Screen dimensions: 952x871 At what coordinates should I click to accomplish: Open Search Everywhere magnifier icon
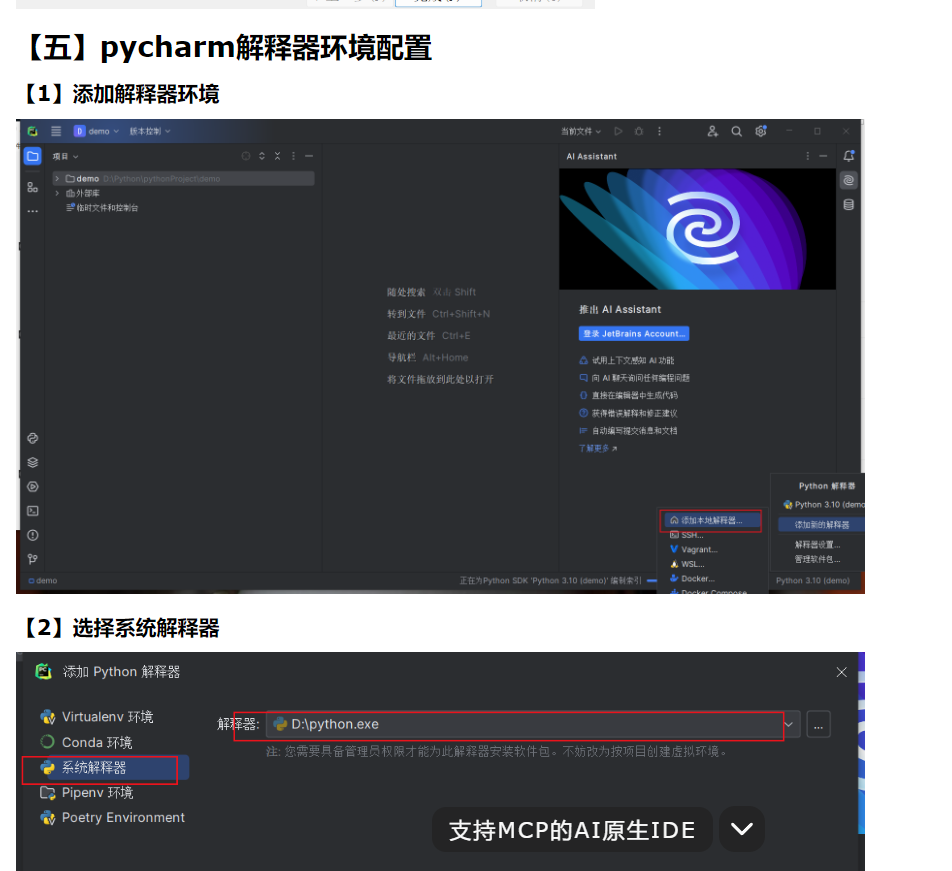pyautogui.click(x=736, y=131)
